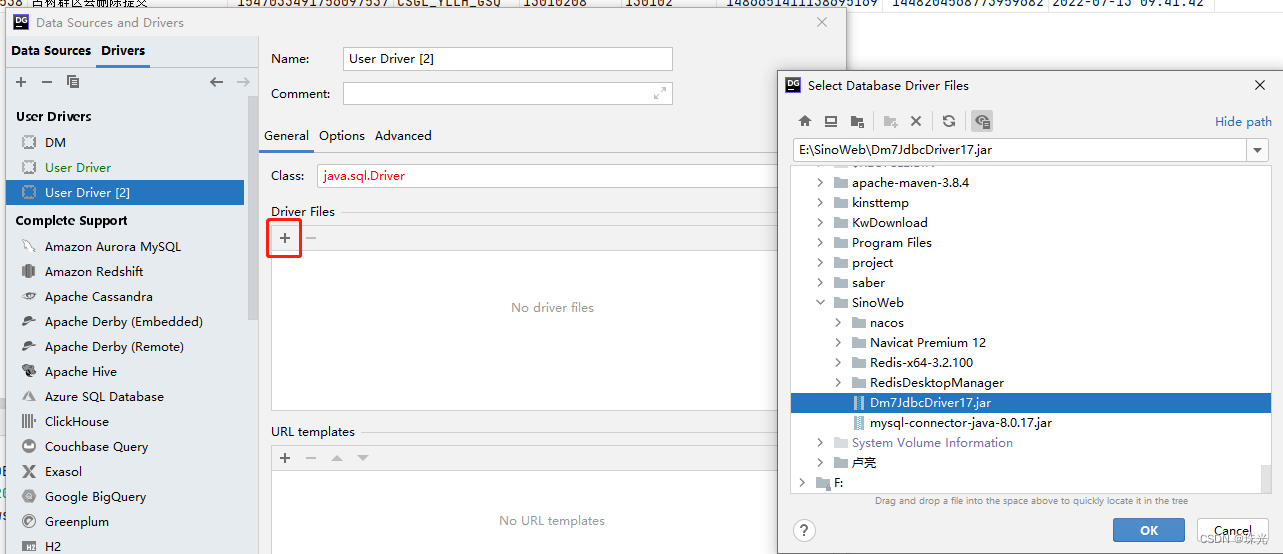
Task: Select Apache Derby (Embedded) driver
Action: pos(123,321)
